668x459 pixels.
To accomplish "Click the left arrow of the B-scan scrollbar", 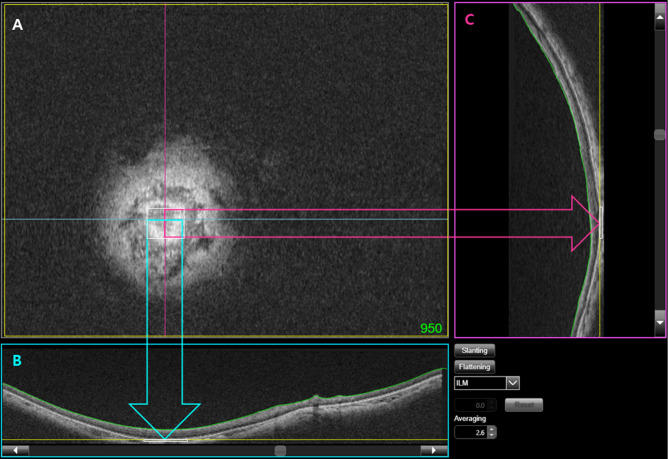I will point(16,450).
